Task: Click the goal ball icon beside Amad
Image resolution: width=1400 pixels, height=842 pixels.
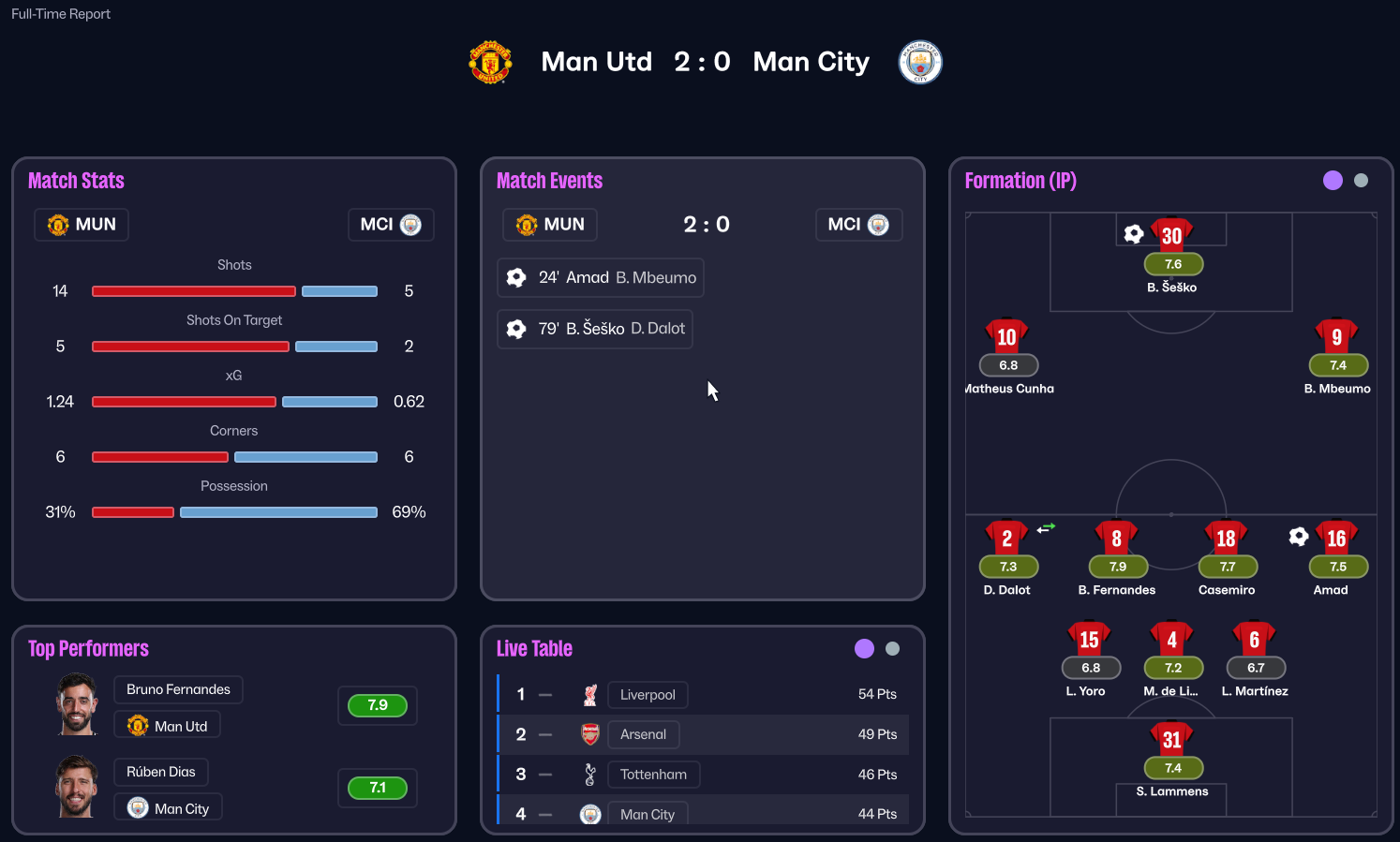Action: 1298,536
